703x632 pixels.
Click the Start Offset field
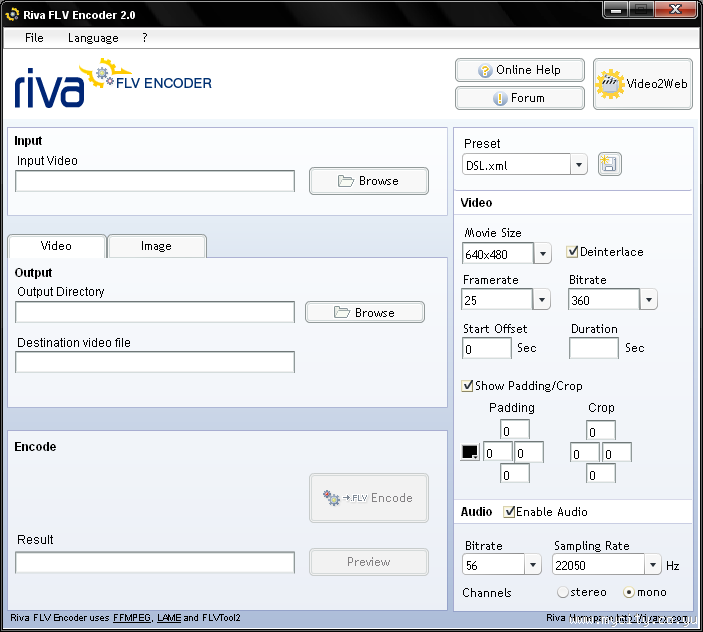point(486,348)
